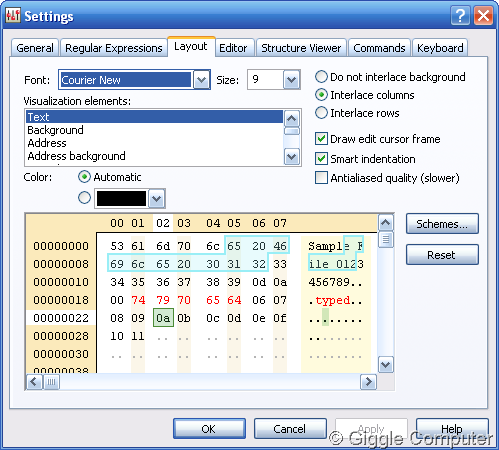Open the Keyboard tab

[440, 48]
